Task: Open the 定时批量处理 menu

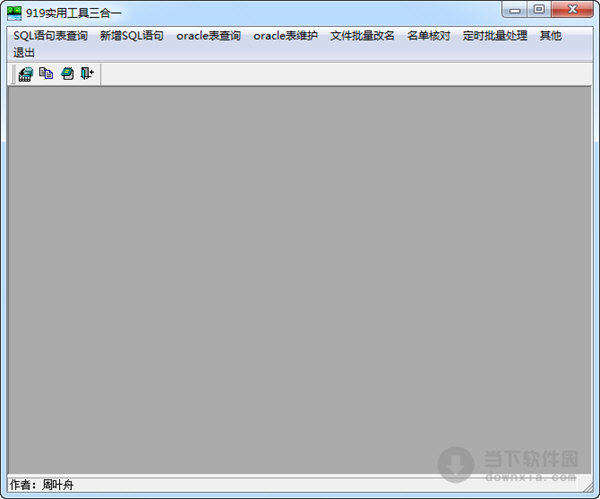Action: (495, 36)
